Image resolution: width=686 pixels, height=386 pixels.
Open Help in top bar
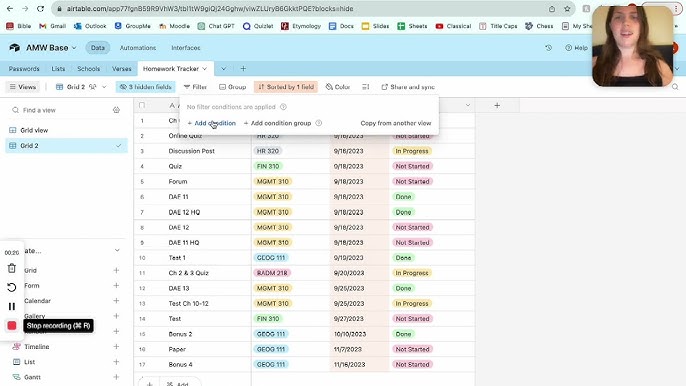[x=576, y=48]
